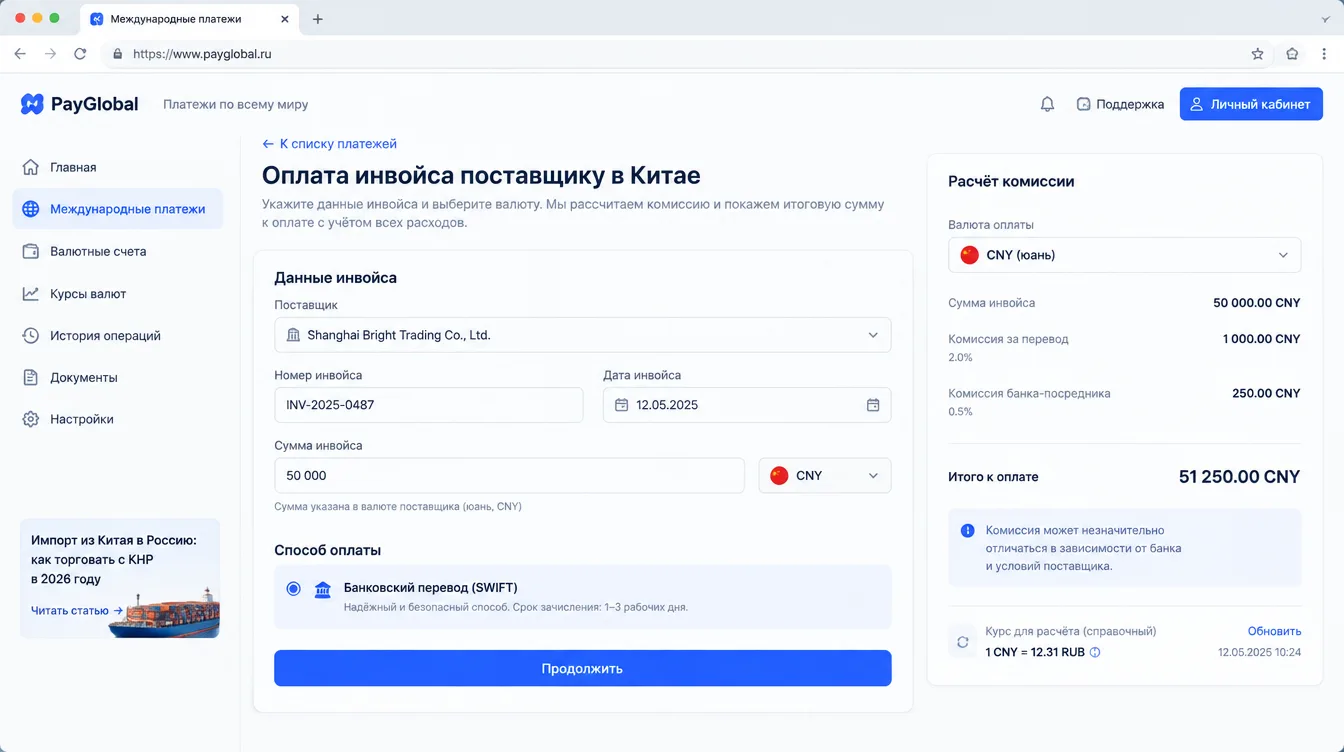Click the Сумма инвойса input field
Image resolution: width=1344 pixels, height=752 pixels.
tap(509, 476)
